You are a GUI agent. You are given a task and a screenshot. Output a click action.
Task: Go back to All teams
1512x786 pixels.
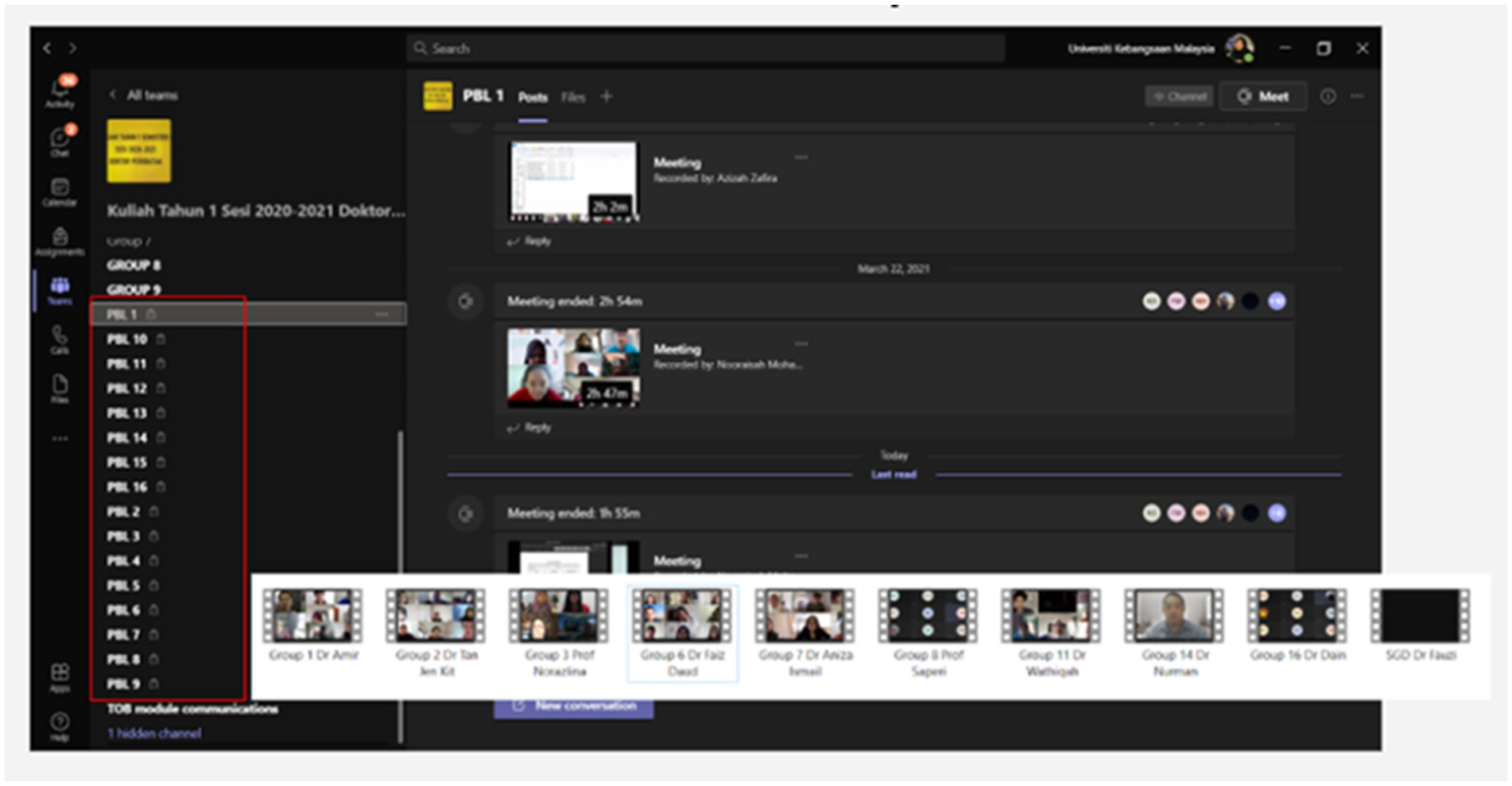pyautogui.click(x=143, y=95)
